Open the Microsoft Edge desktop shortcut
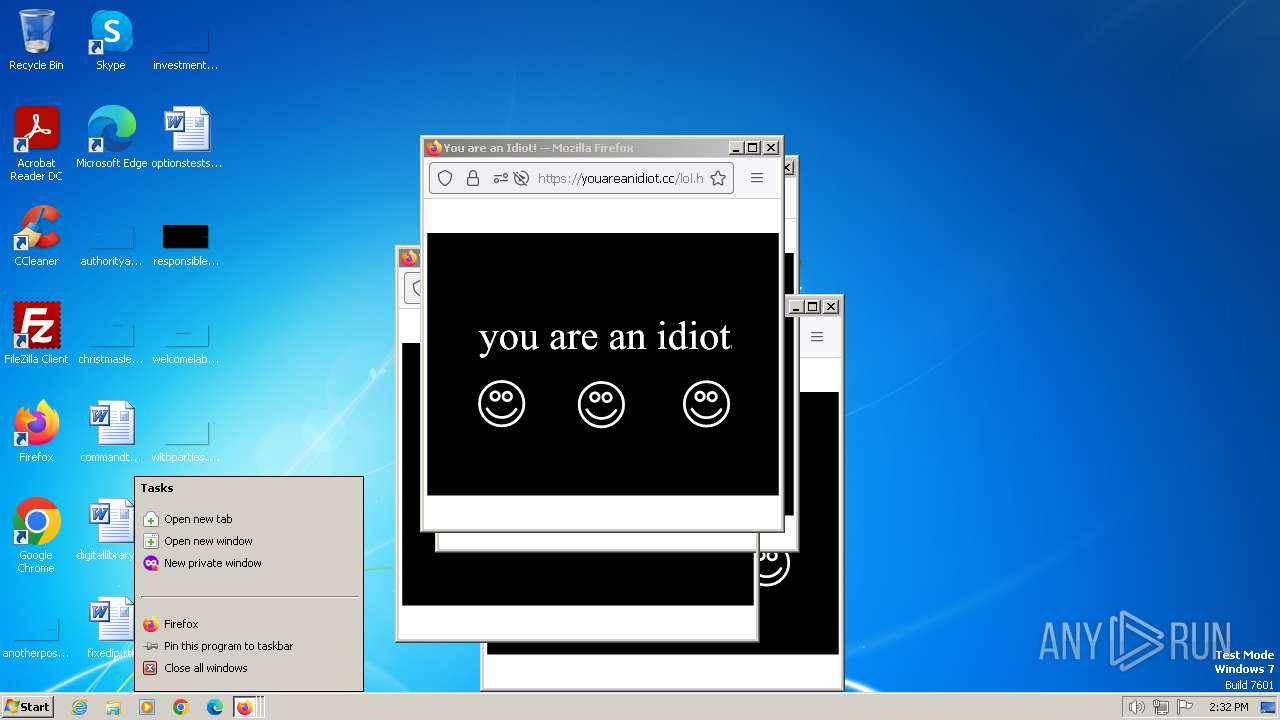1280x720 pixels. 111,138
